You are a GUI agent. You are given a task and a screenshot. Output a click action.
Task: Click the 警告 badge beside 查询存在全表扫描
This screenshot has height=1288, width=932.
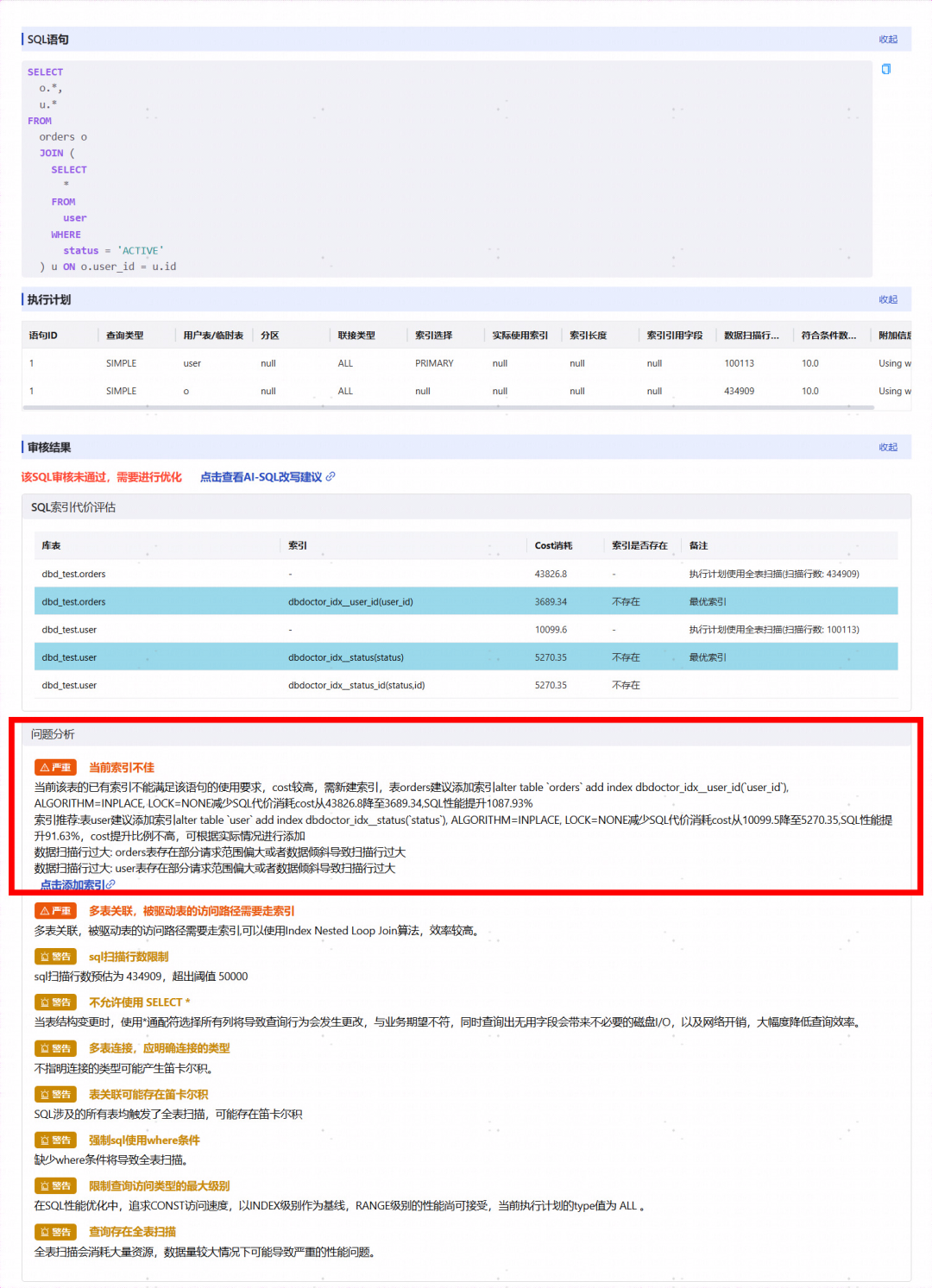55,1231
